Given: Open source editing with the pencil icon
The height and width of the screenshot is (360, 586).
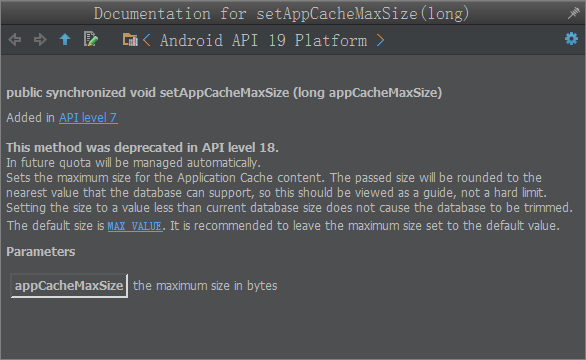Looking at the screenshot, I should click(x=91, y=39).
